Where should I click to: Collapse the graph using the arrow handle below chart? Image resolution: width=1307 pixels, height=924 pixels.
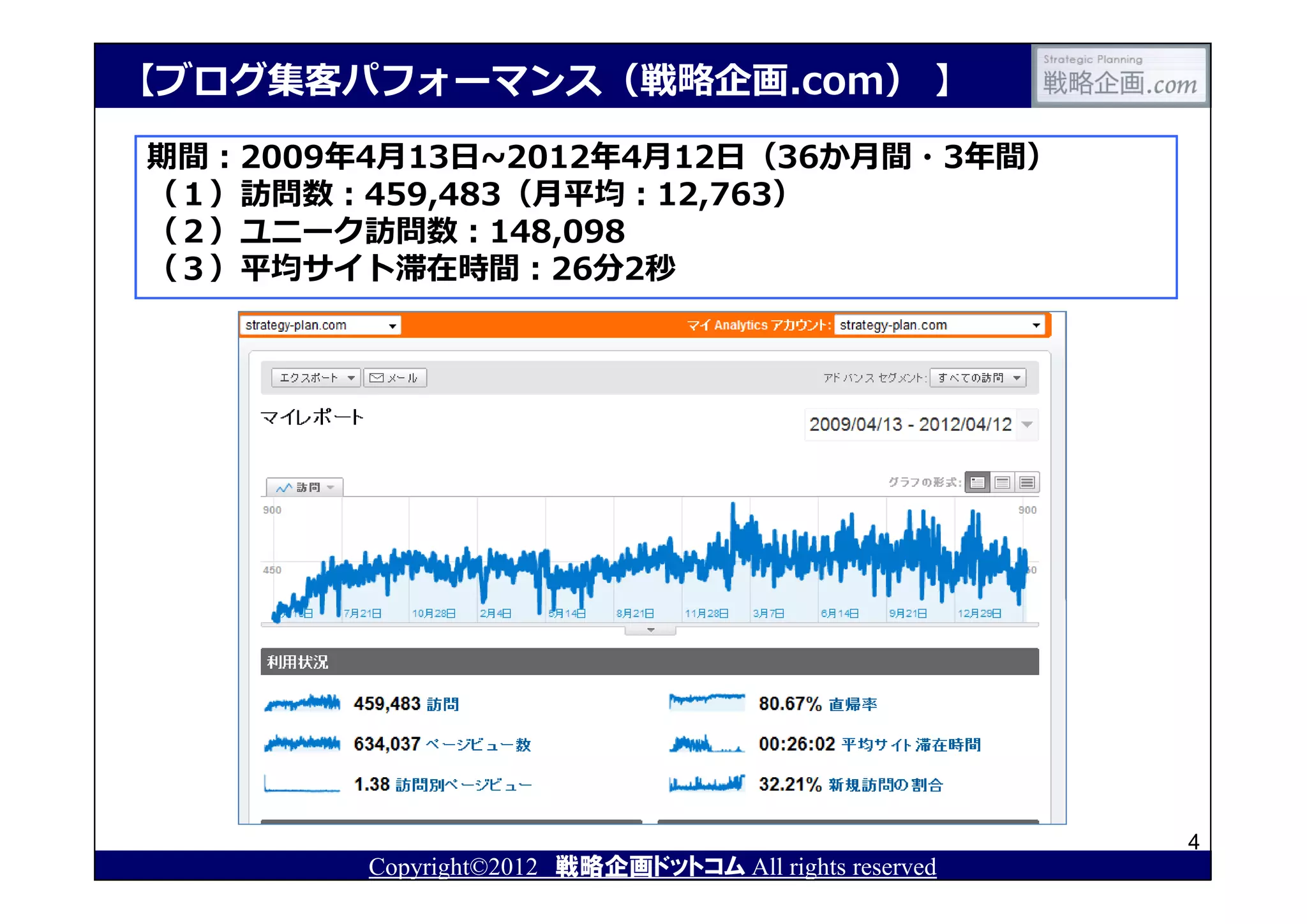pos(650,630)
